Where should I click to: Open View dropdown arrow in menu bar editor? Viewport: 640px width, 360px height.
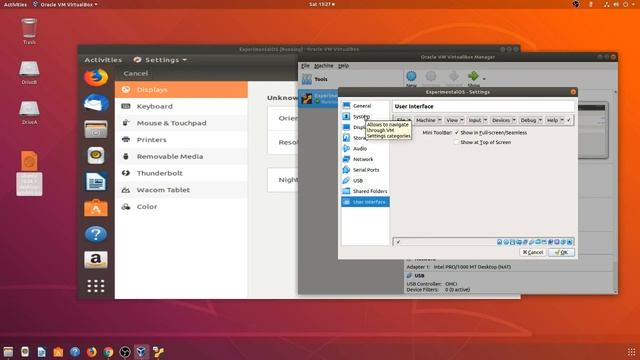(x=462, y=120)
